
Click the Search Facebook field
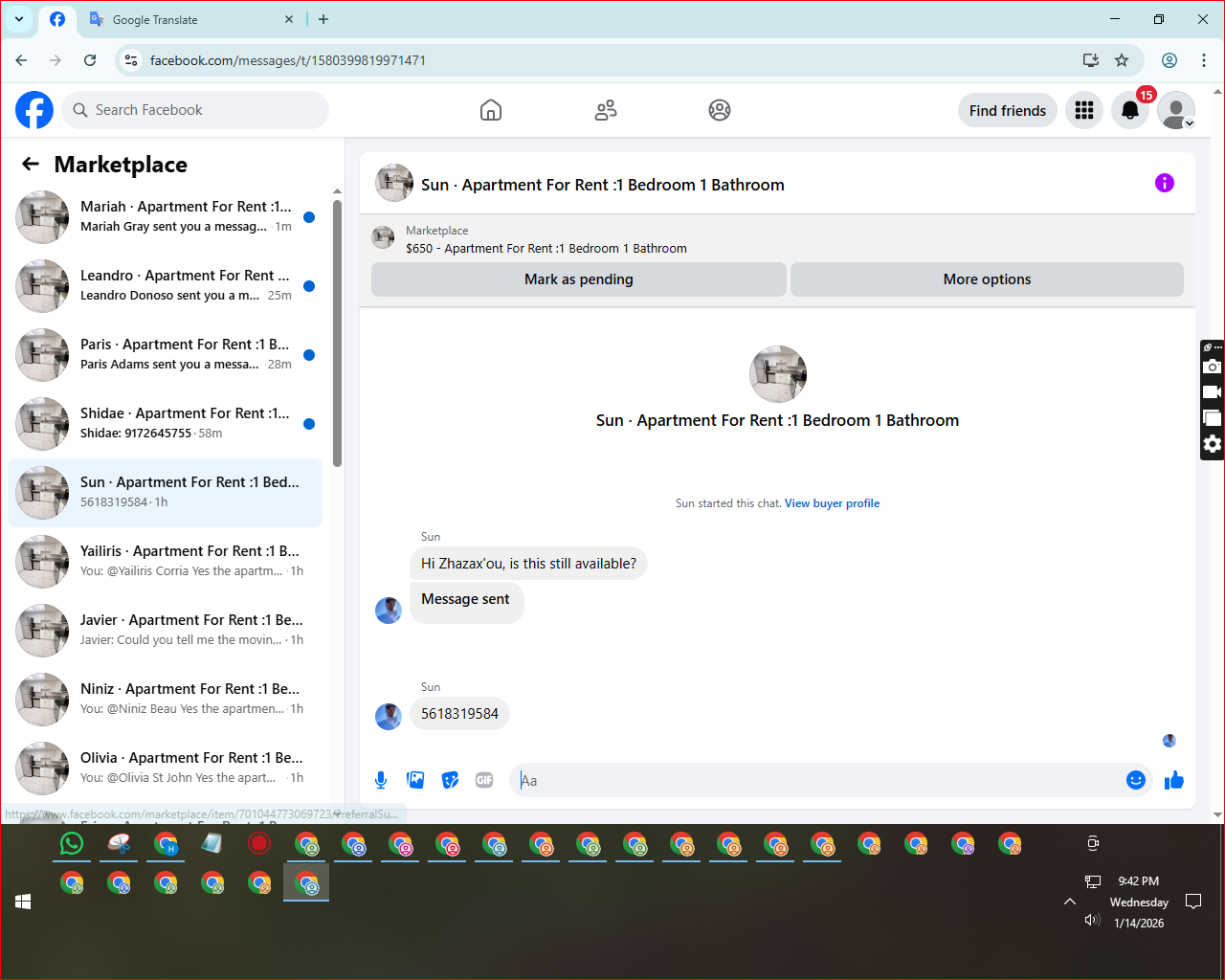click(x=195, y=110)
